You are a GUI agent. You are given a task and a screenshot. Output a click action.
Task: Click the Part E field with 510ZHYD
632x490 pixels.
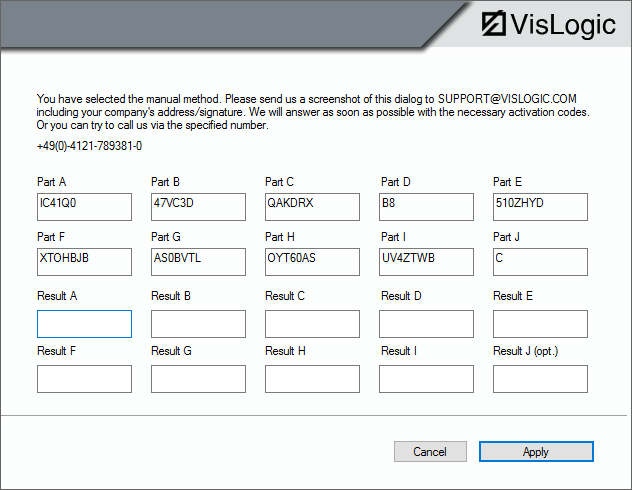[x=540, y=207]
